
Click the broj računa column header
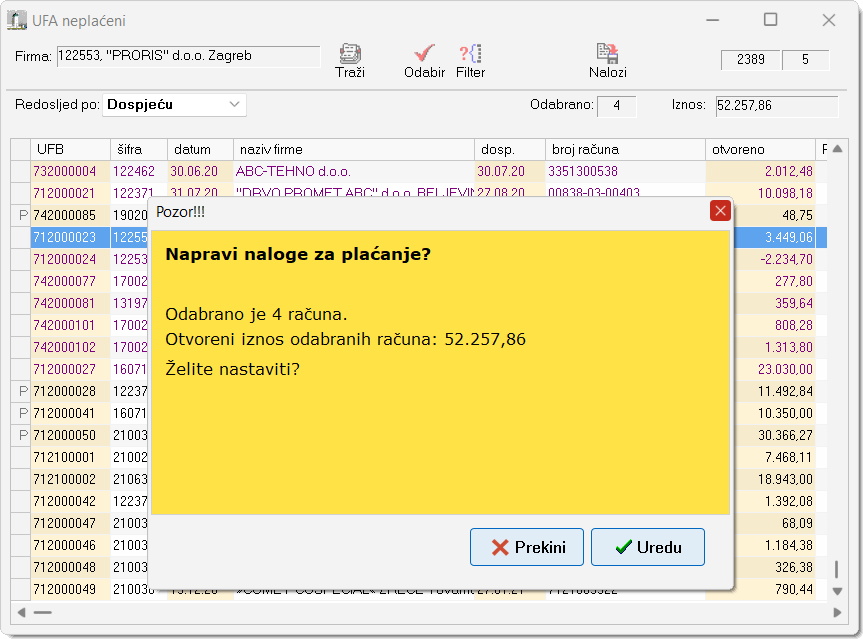(x=625, y=149)
